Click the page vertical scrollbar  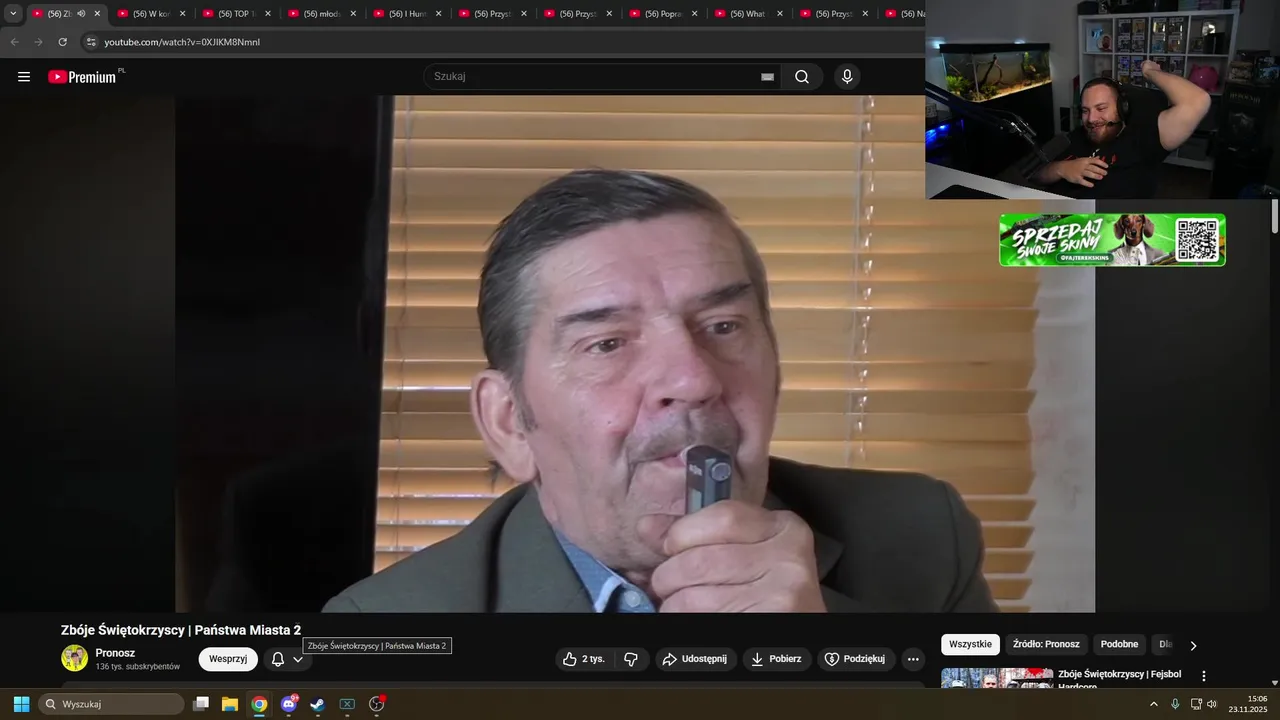pyautogui.click(x=1275, y=216)
